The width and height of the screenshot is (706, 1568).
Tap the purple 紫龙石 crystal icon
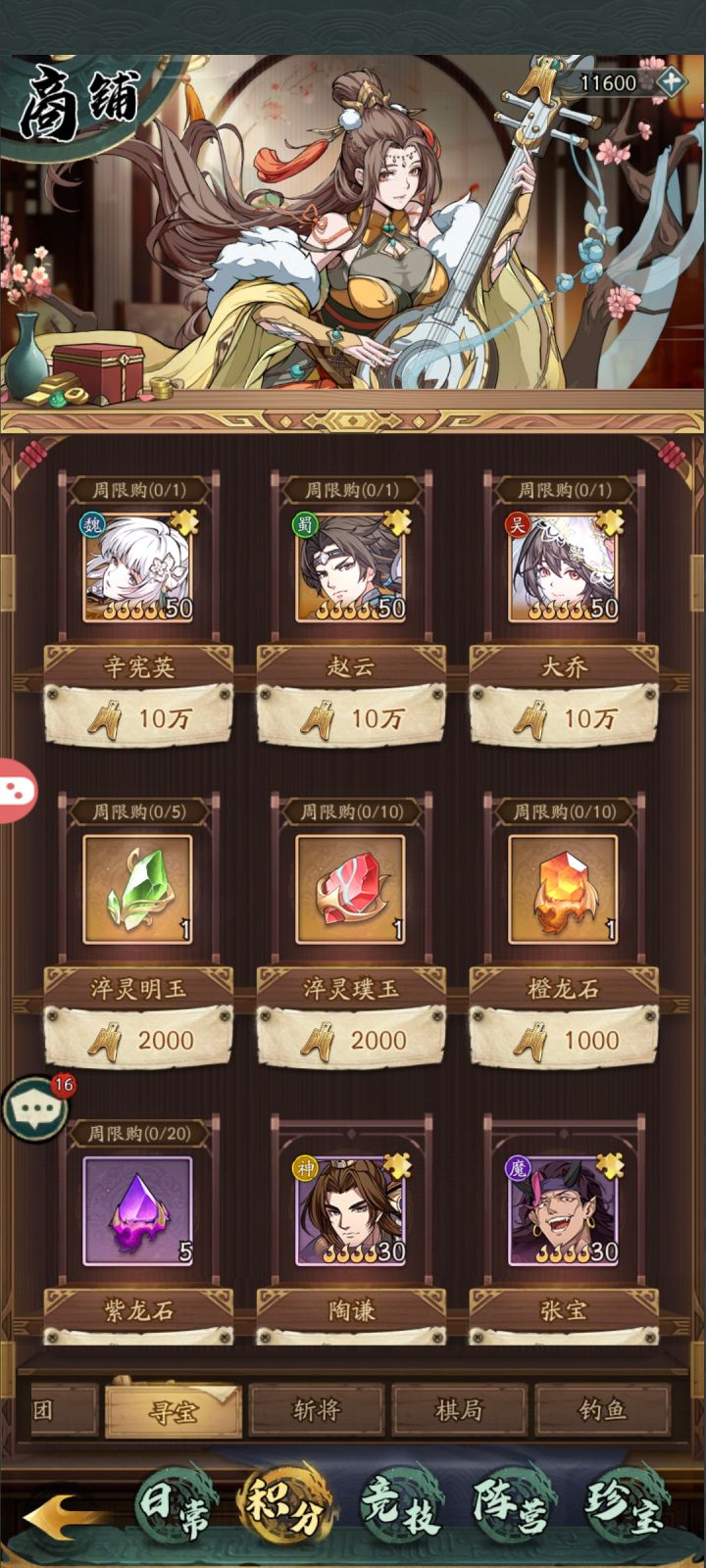click(x=138, y=1211)
